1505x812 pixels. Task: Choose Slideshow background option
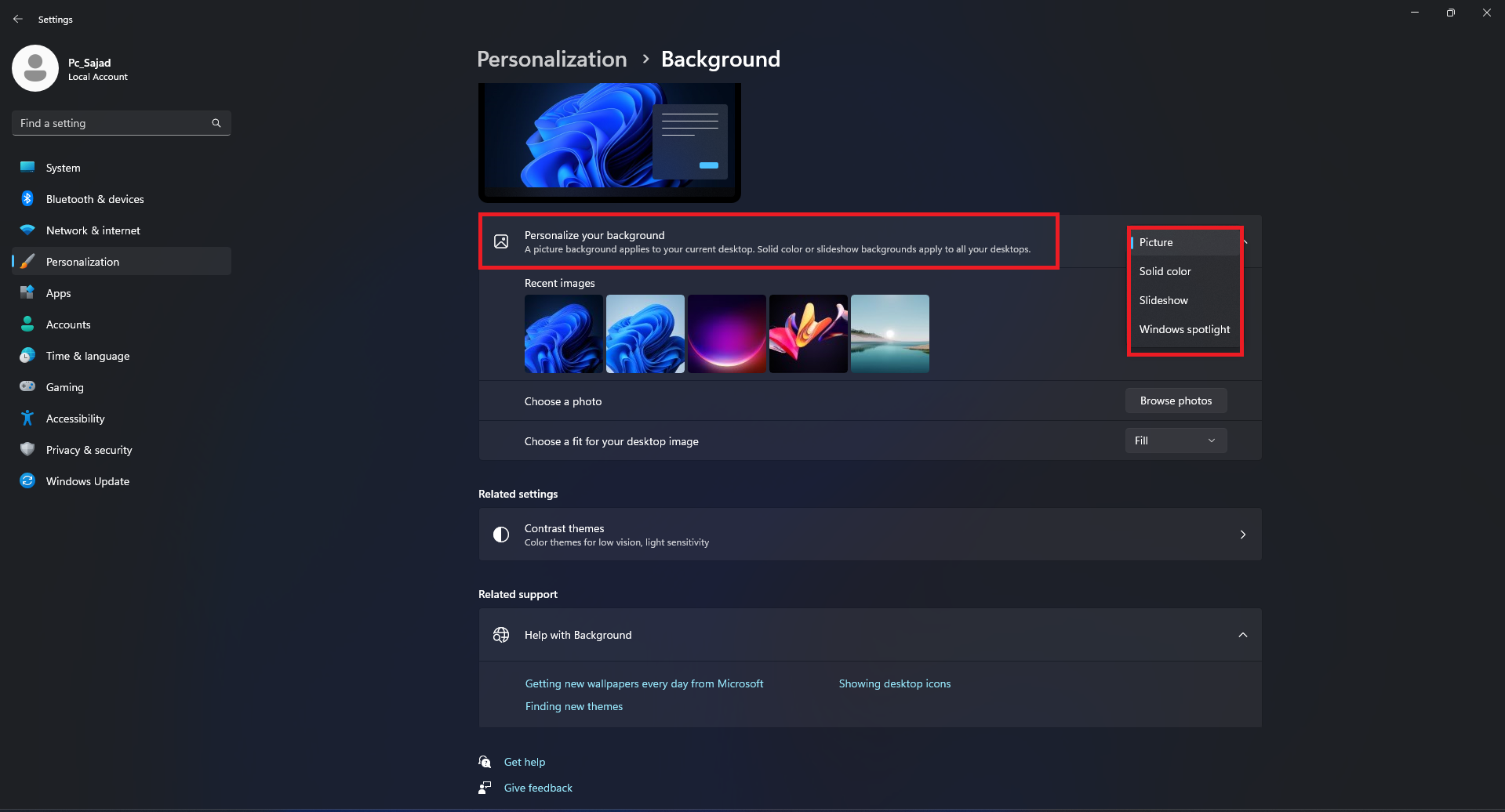(1184, 300)
